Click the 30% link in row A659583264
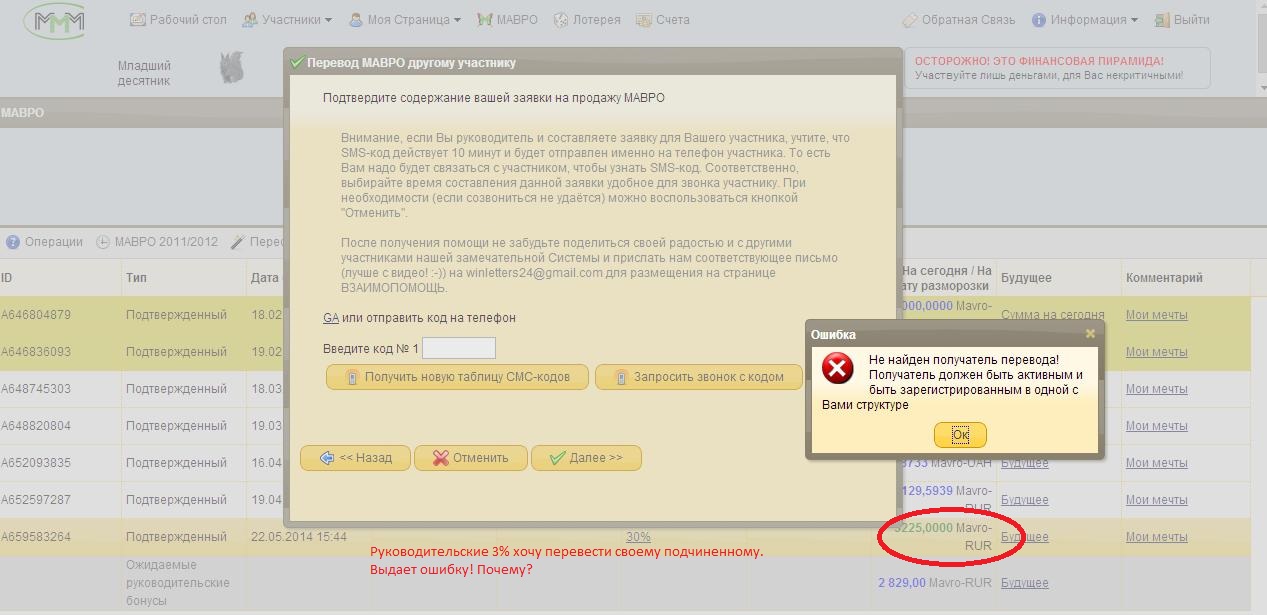The height and width of the screenshot is (615, 1267). click(638, 537)
